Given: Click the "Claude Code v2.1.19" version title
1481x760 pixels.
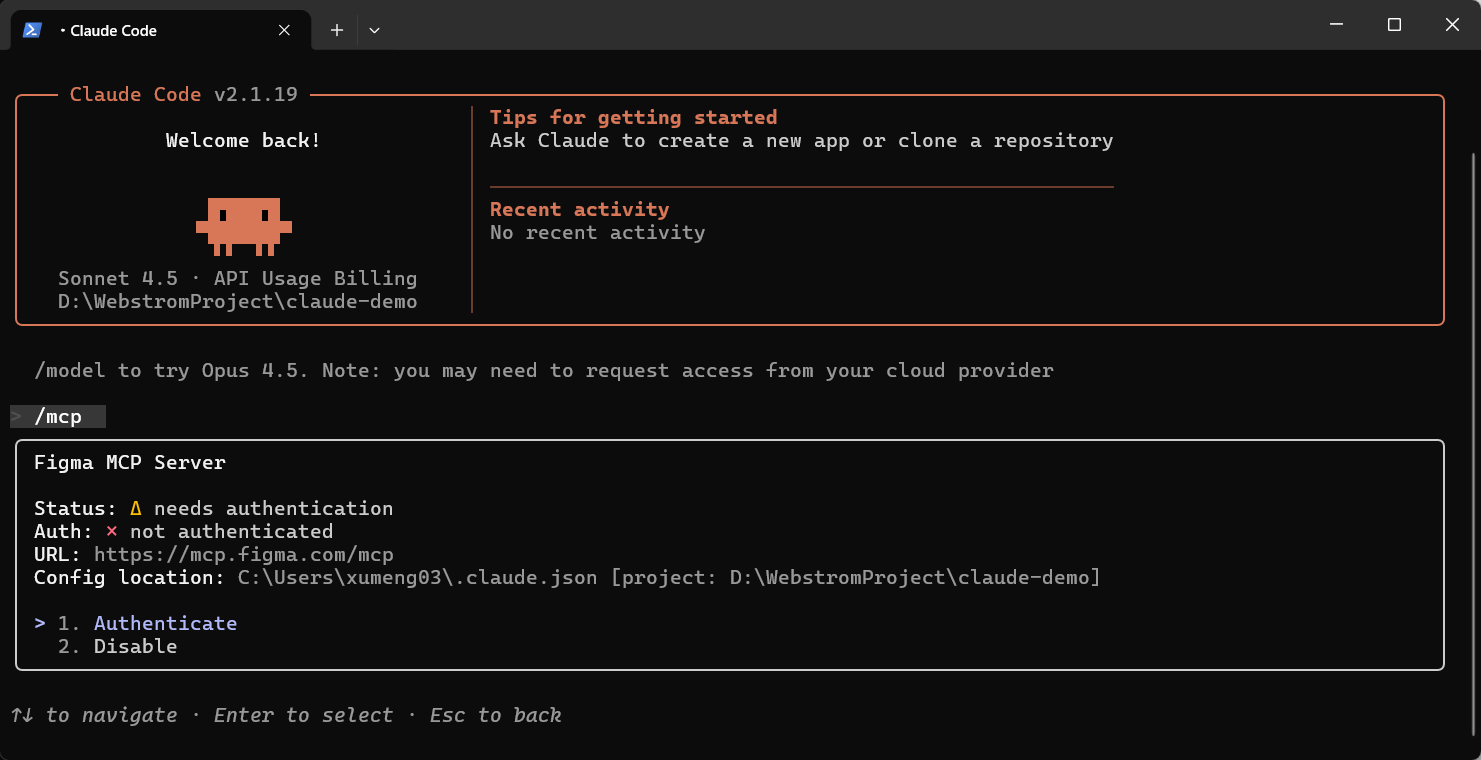Looking at the screenshot, I should (x=184, y=94).
